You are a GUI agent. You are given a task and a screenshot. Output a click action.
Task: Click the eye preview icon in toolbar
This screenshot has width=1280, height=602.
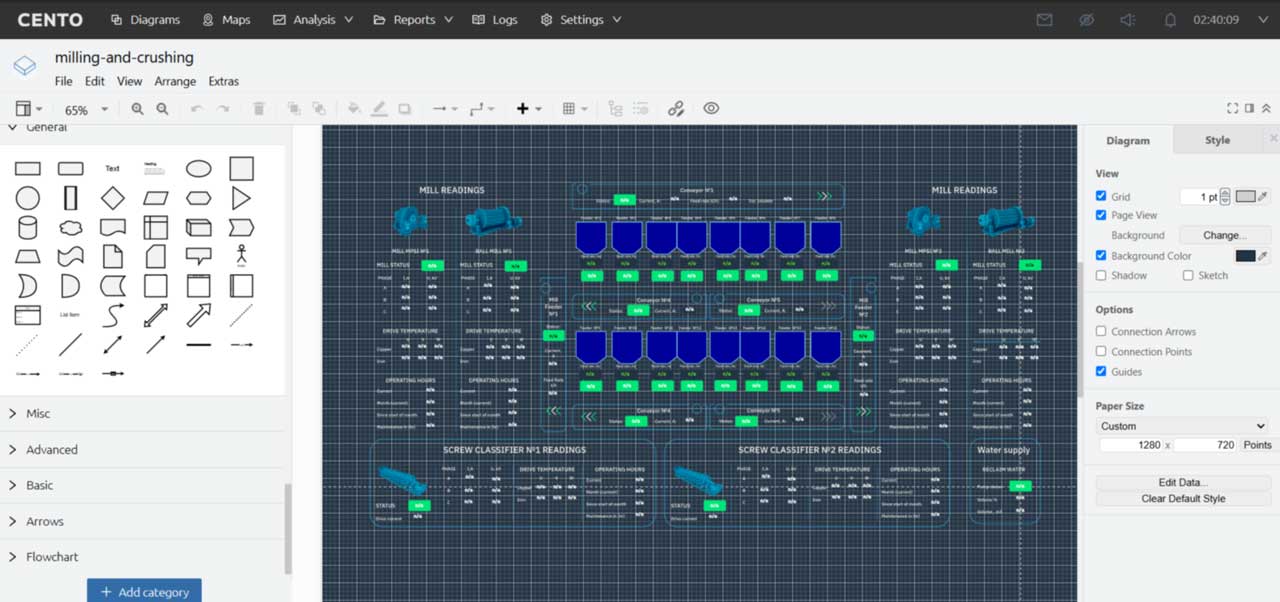(x=711, y=109)
